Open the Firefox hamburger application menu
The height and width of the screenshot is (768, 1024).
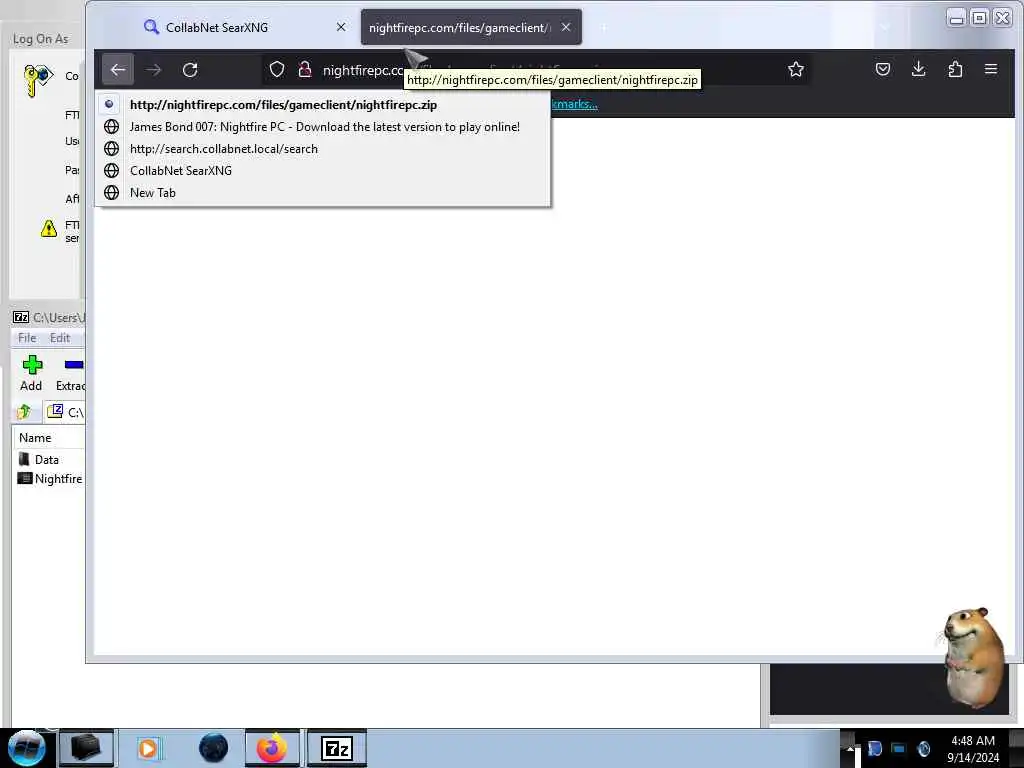(x=991, y=69)
